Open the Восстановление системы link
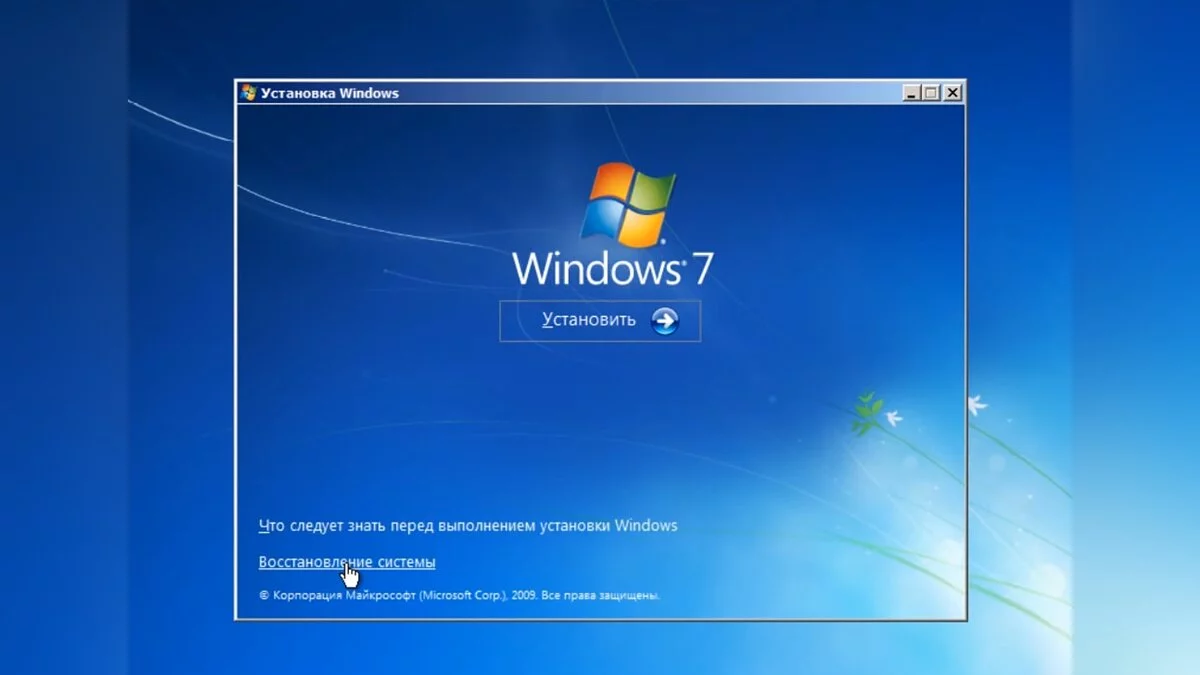 pos(347,562)
